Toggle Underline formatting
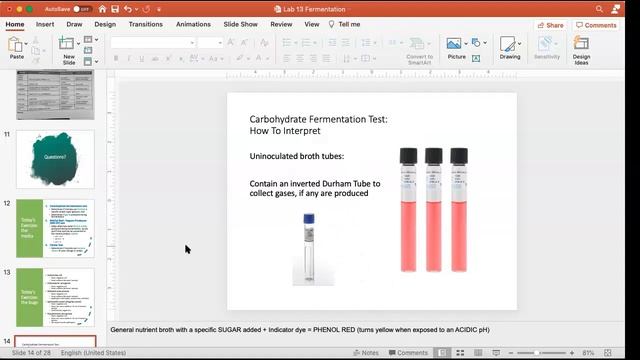 pos(142,59)
